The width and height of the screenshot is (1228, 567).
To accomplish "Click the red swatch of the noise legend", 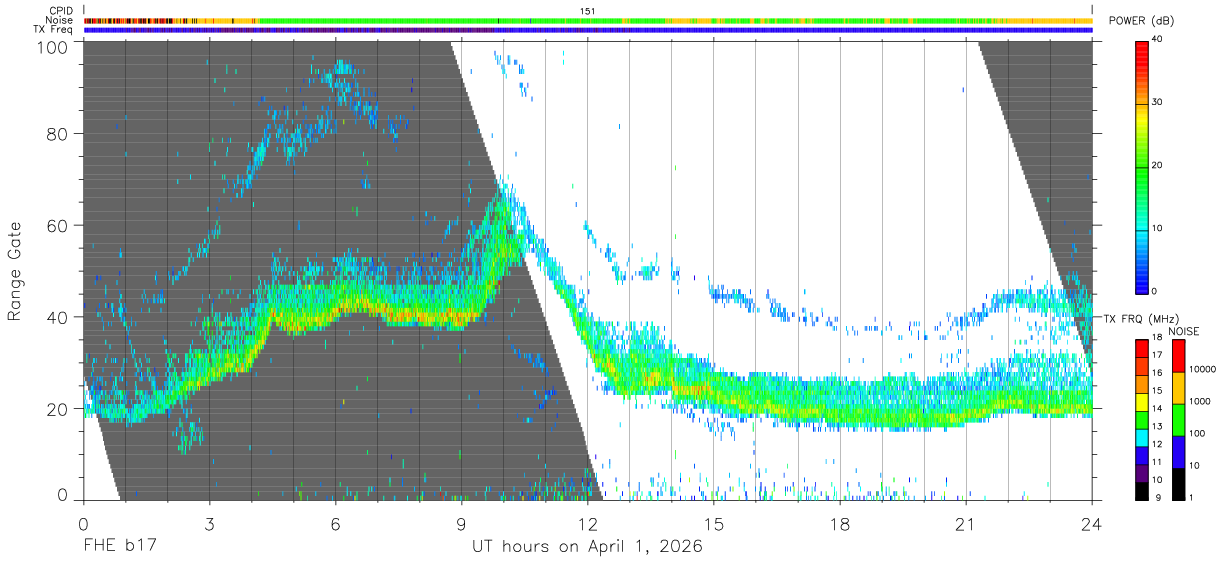I will pos(1179,356).
